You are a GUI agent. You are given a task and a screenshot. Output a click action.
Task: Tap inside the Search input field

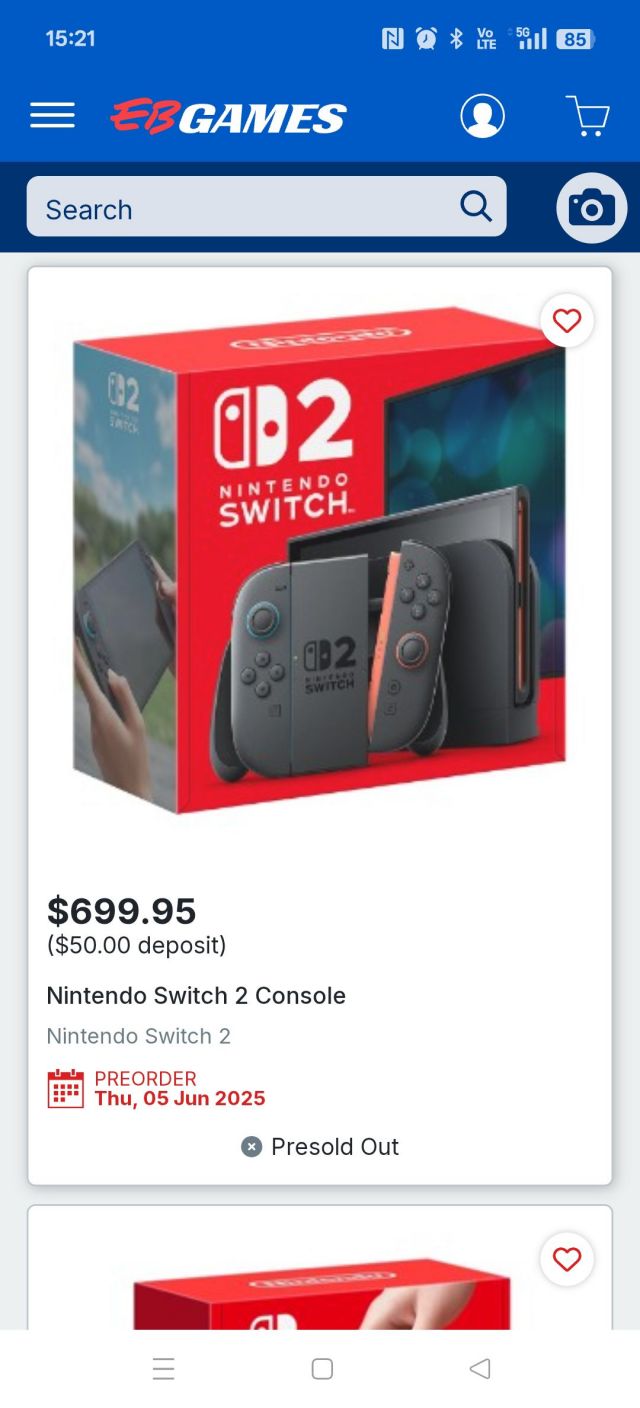[x=200, y=207]
